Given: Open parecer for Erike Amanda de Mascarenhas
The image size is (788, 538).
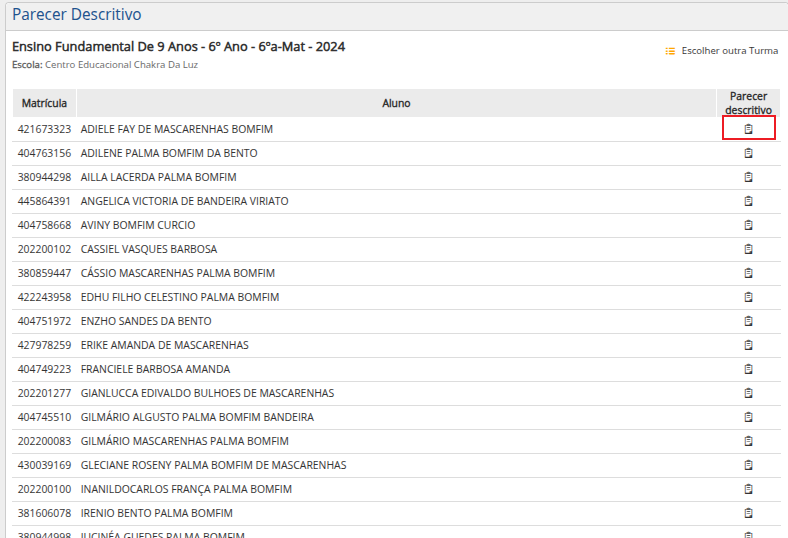Looking at the screenshot, I should click(x=748, y=345).
